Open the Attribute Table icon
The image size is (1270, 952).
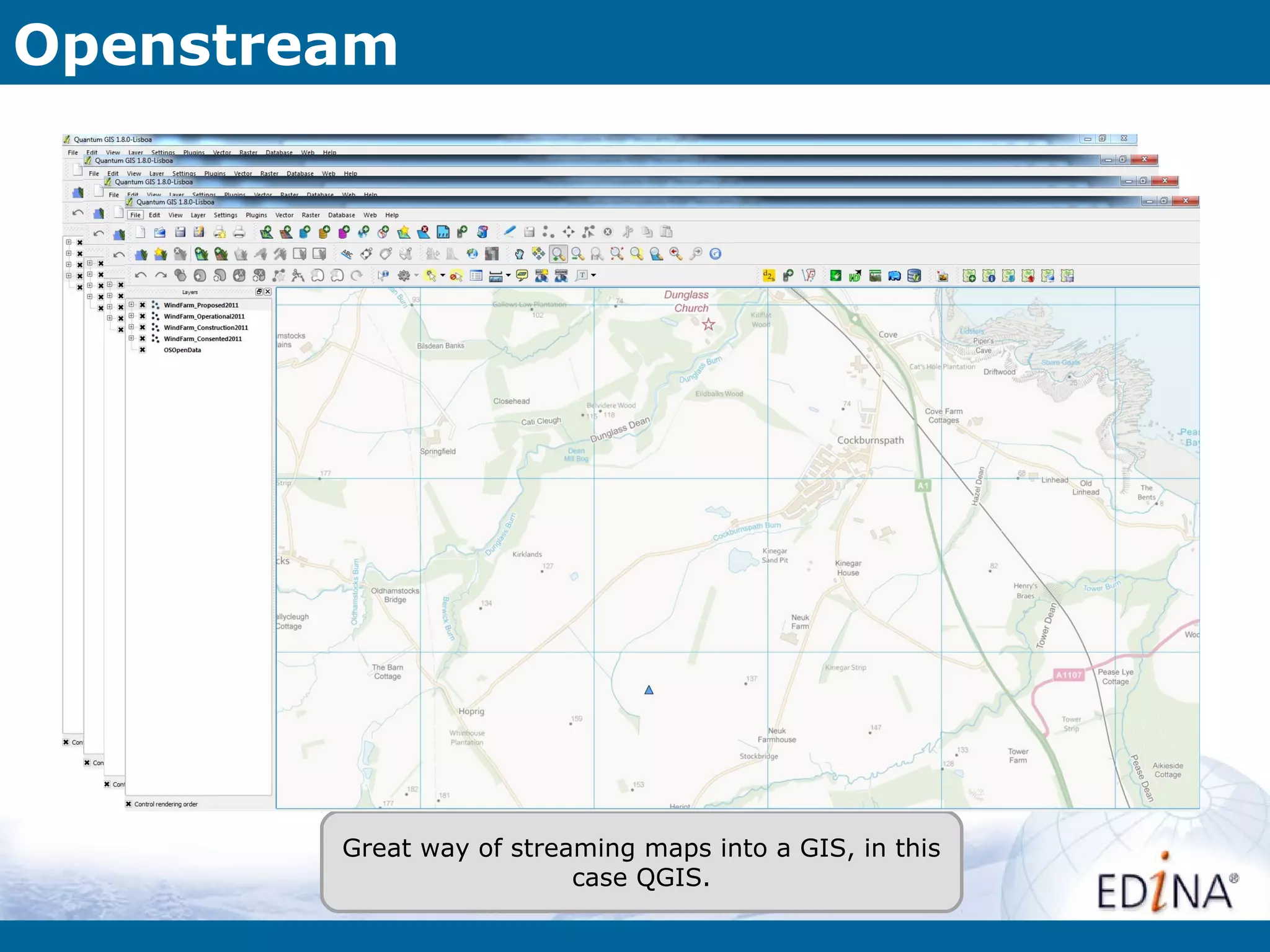click(476, 276)
